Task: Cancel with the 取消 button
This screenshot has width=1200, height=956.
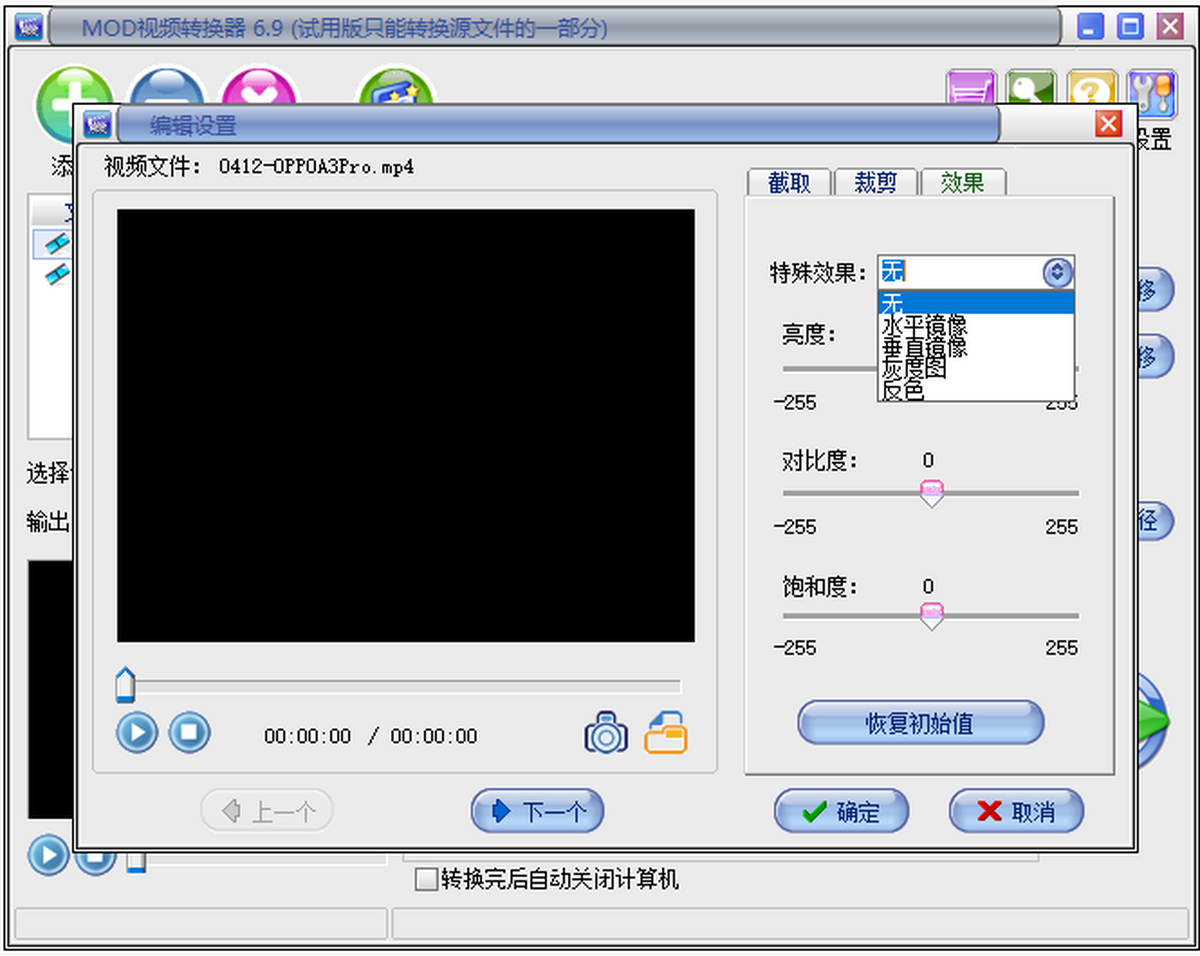Action: point(1016,811)
